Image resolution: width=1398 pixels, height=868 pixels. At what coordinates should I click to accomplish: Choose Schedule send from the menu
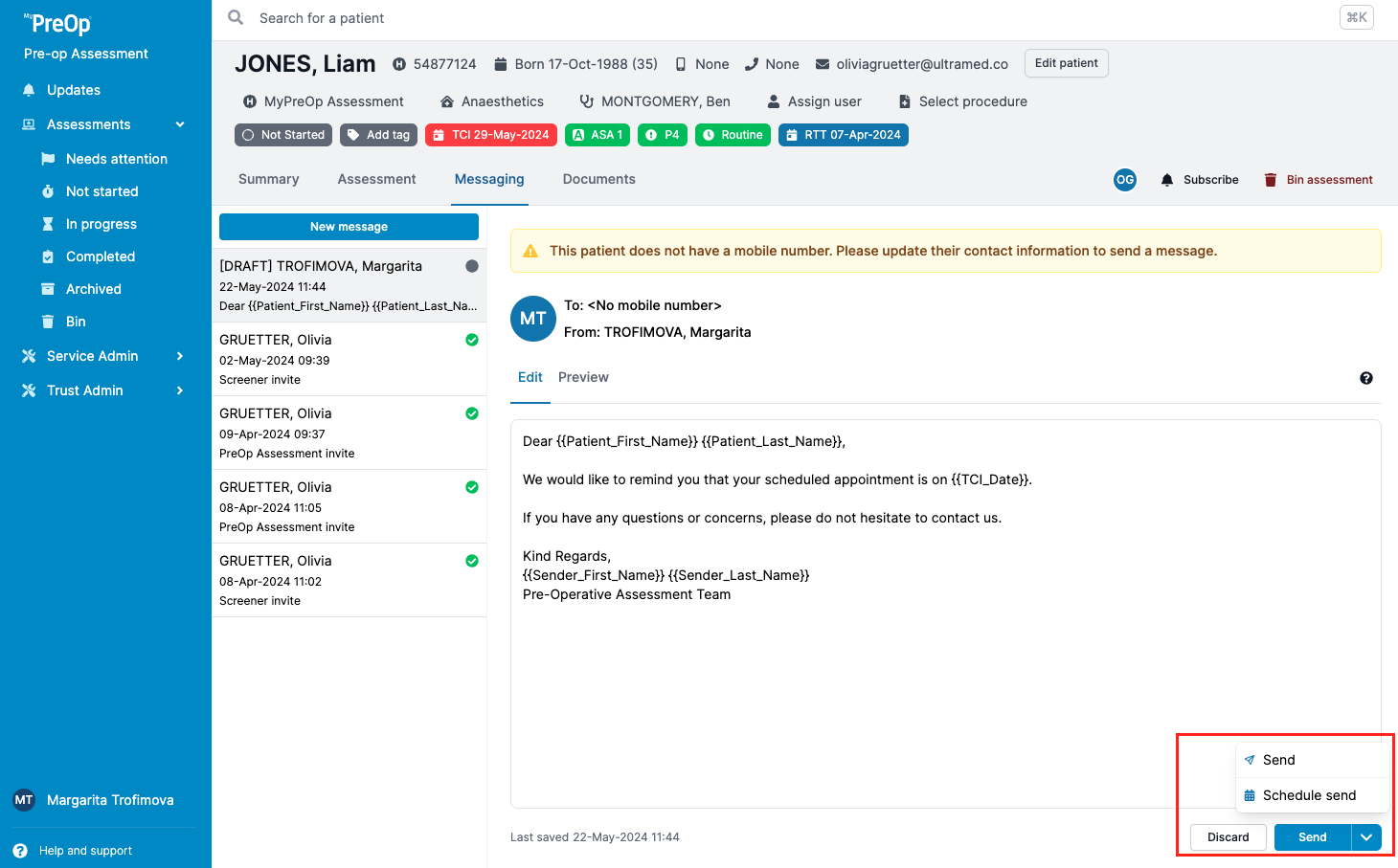(x=1309, y=795)
